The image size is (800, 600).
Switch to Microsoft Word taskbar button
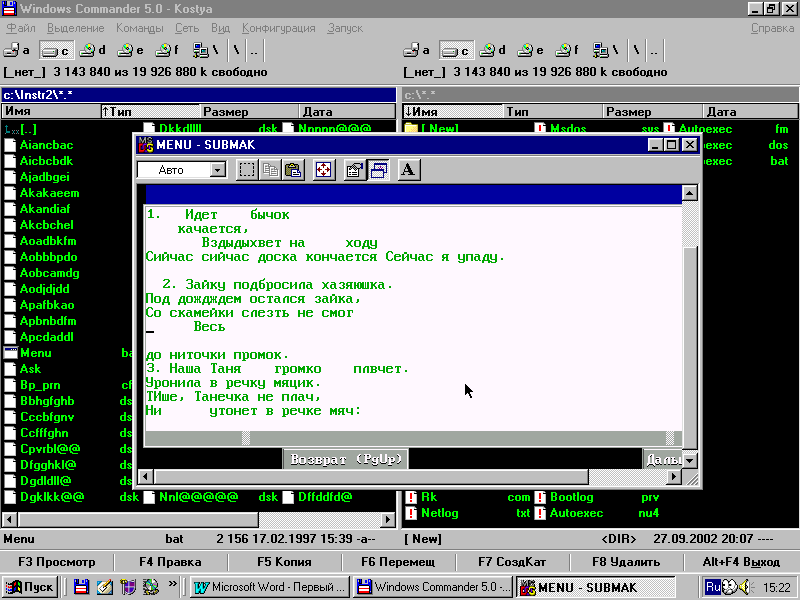click(271, 587)
